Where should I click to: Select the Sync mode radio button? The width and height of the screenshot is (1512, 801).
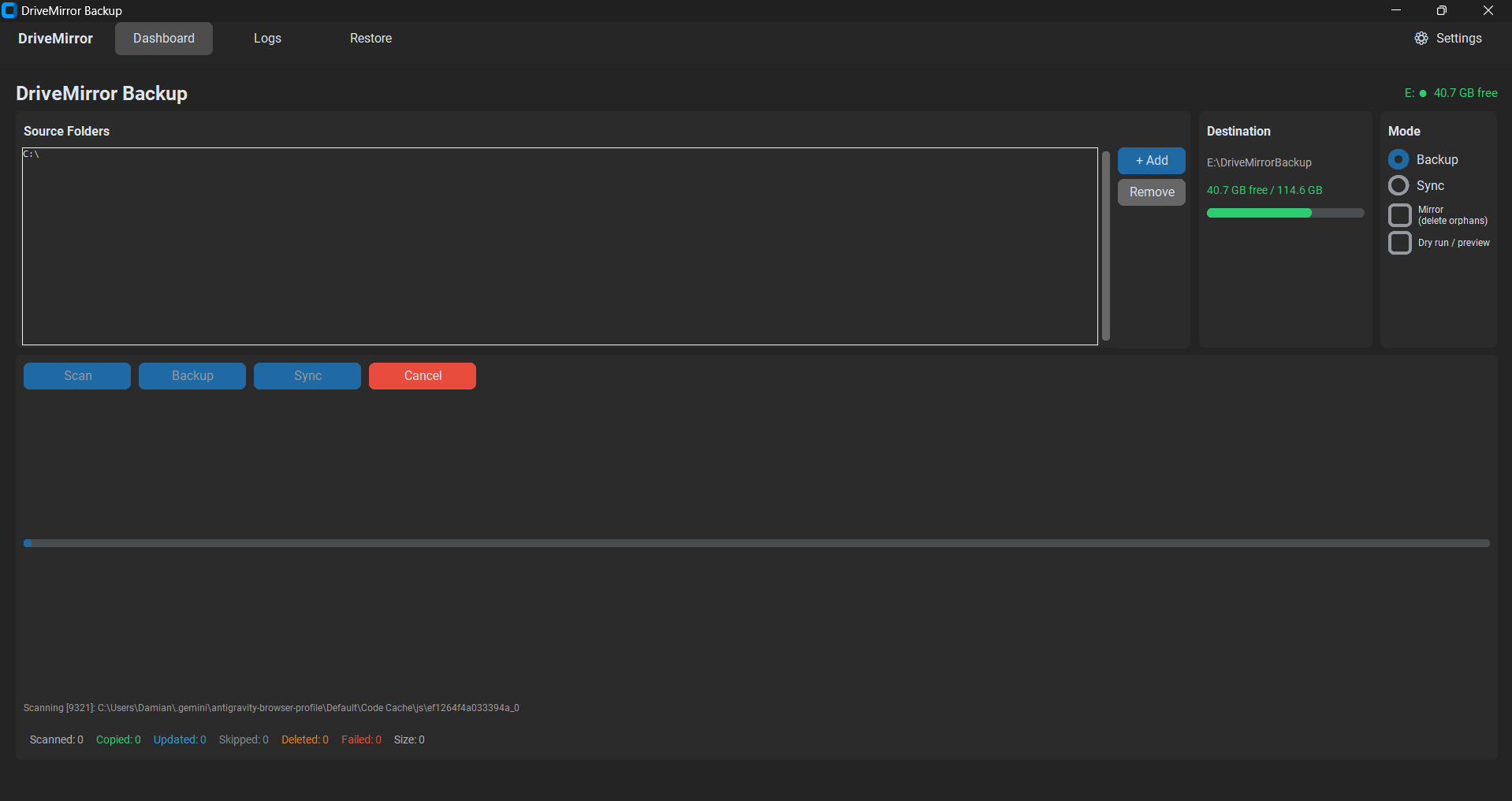point(1398,185)
